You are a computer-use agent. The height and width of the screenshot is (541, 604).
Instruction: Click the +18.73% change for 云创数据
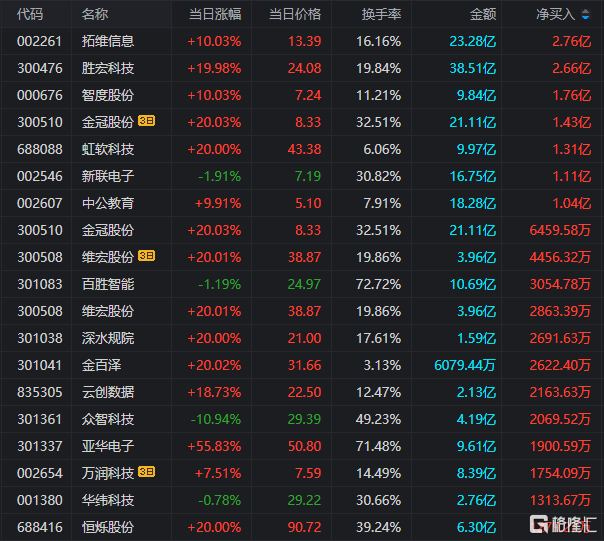[214, 392]
